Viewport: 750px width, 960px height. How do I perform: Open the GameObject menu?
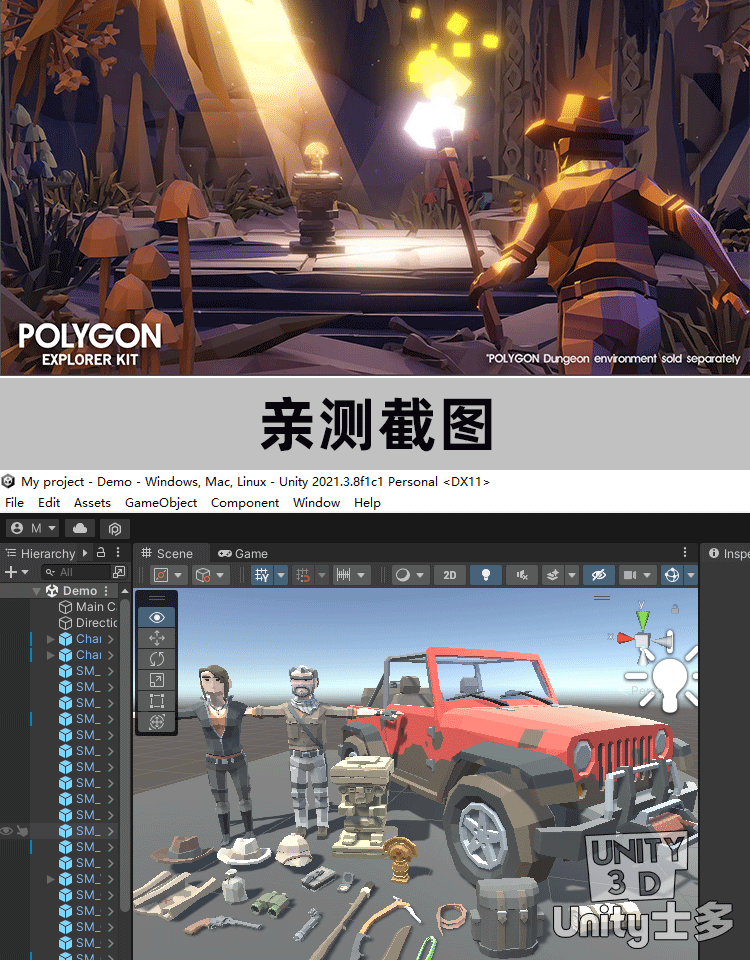tap(160, 503)
